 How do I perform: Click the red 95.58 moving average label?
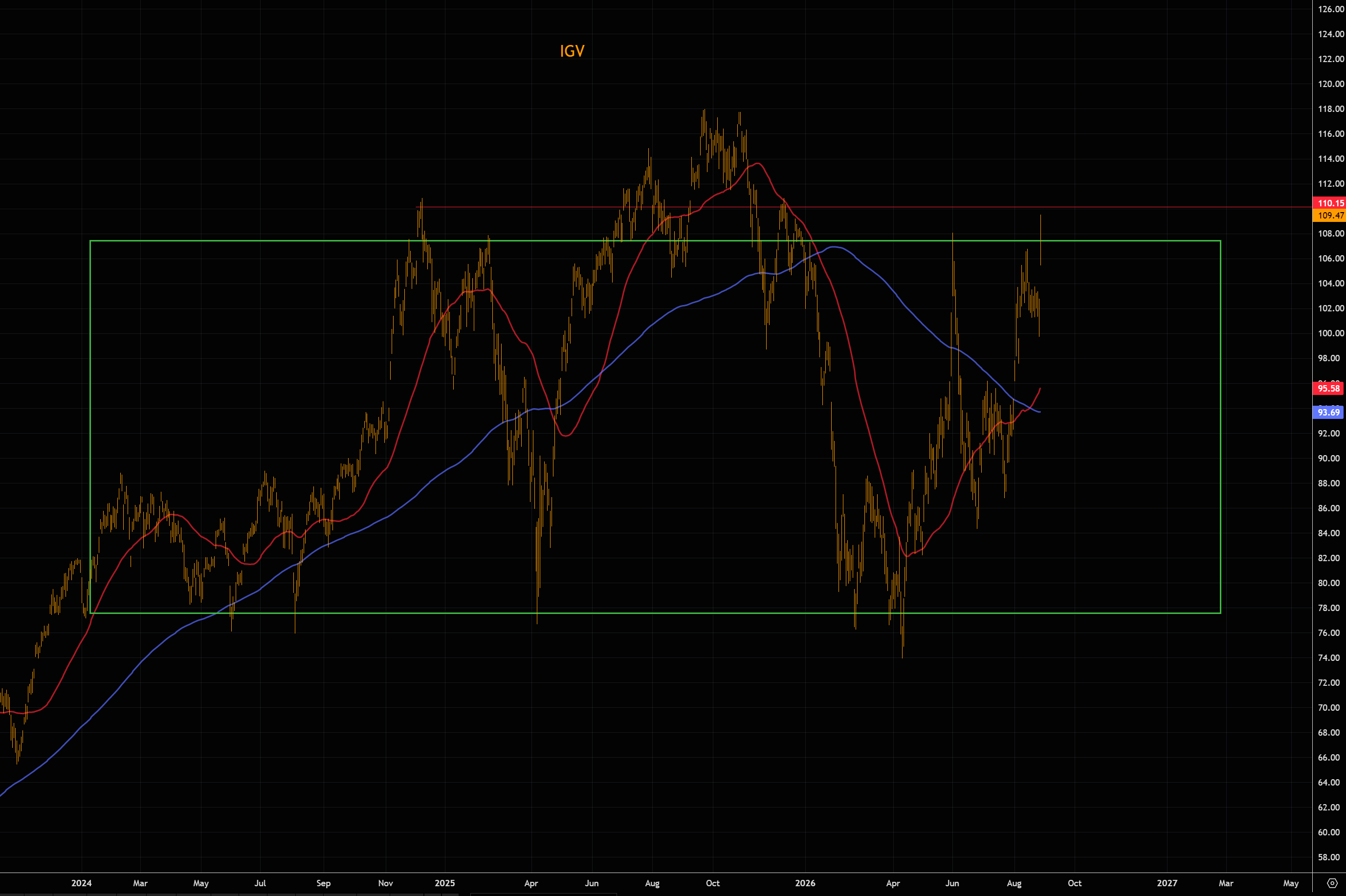(1328, 389)
